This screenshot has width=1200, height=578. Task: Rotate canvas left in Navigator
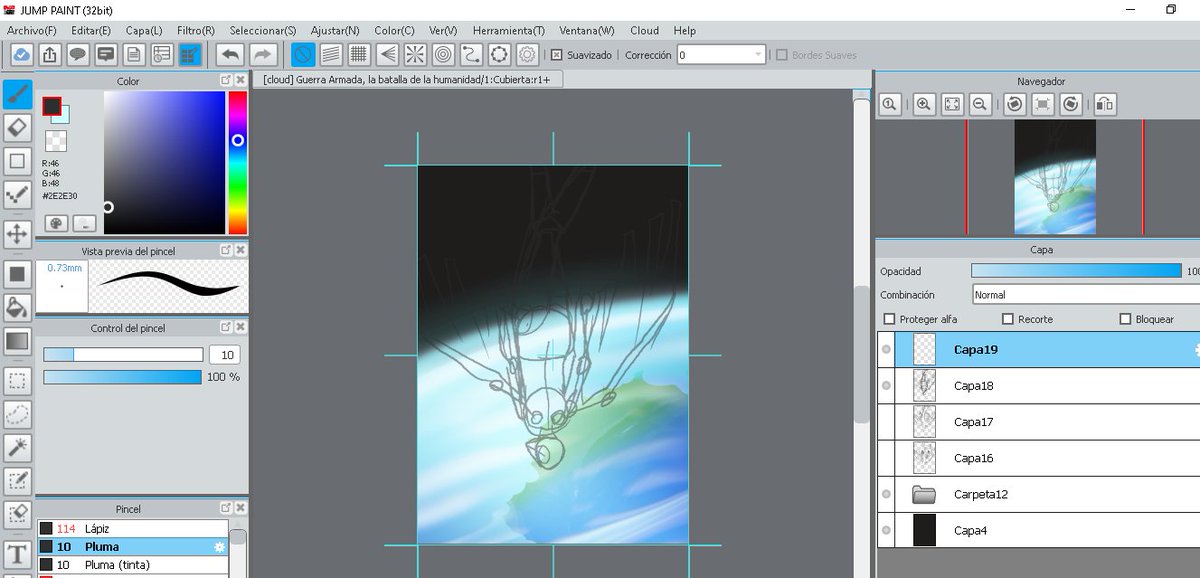click(1014, 103)
